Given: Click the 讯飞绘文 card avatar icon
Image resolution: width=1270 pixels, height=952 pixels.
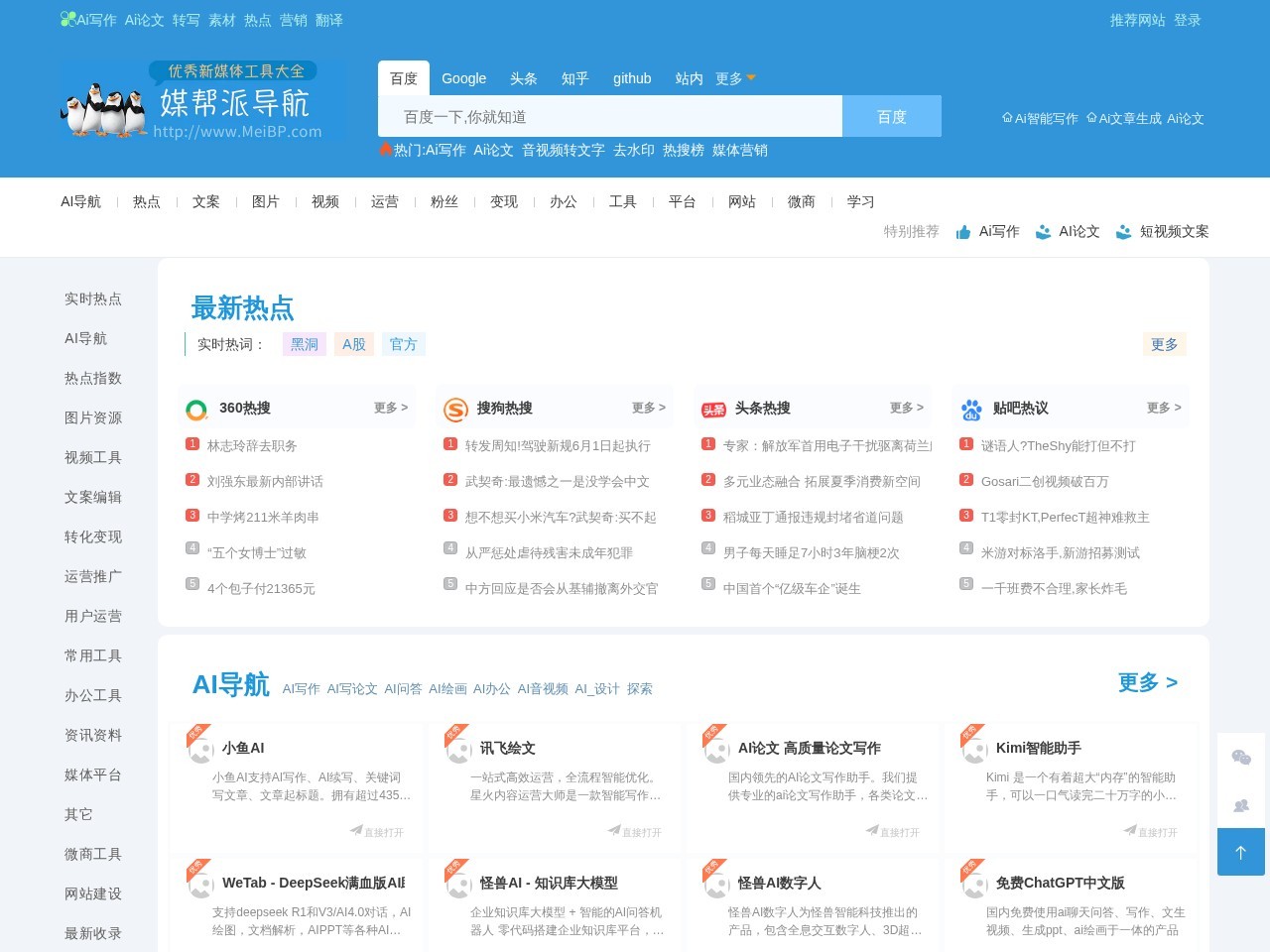Looking at the screenshot, I should click(x=459, y=749).
